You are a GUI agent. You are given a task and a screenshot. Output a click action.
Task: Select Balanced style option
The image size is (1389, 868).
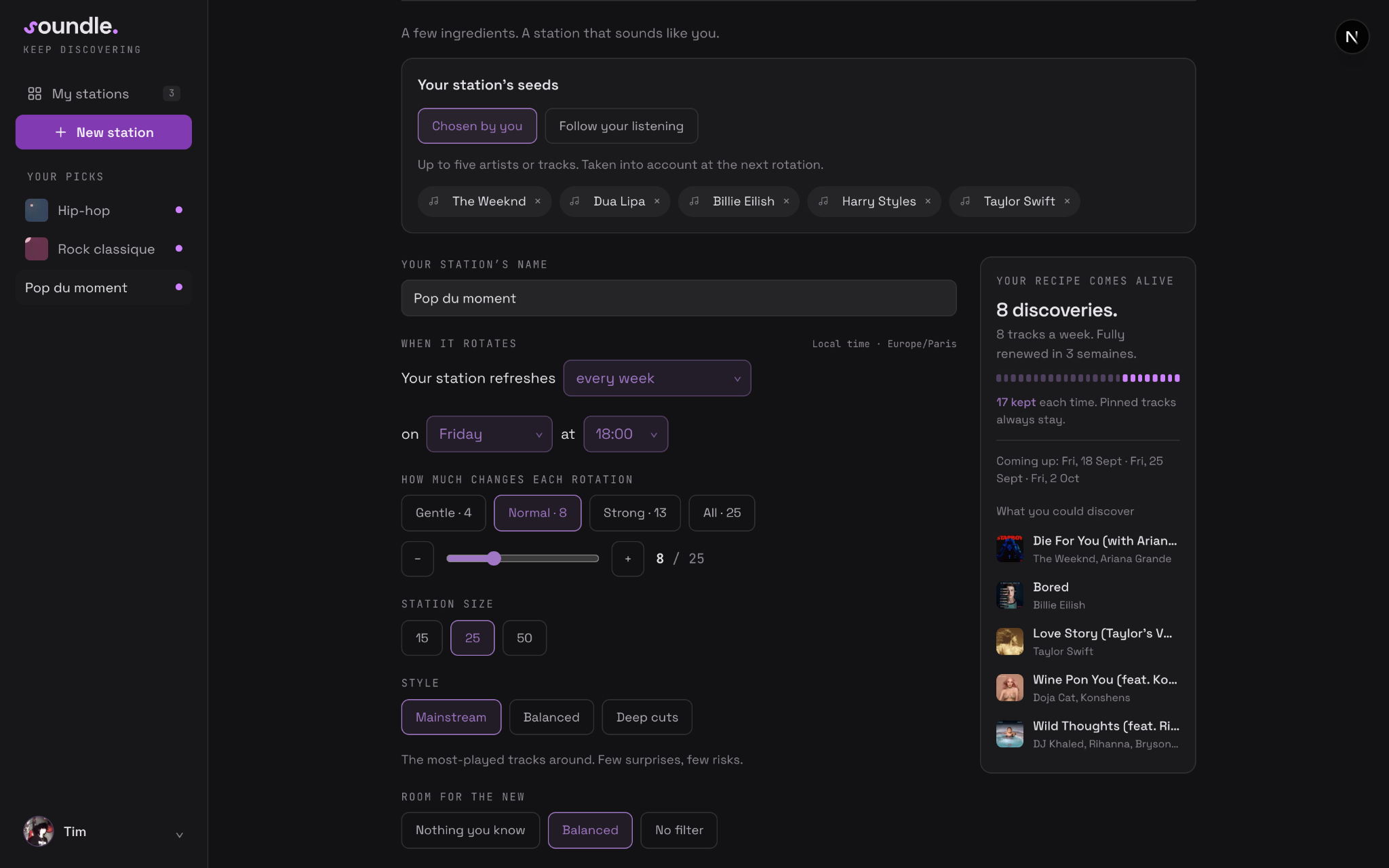pos(551,717)
